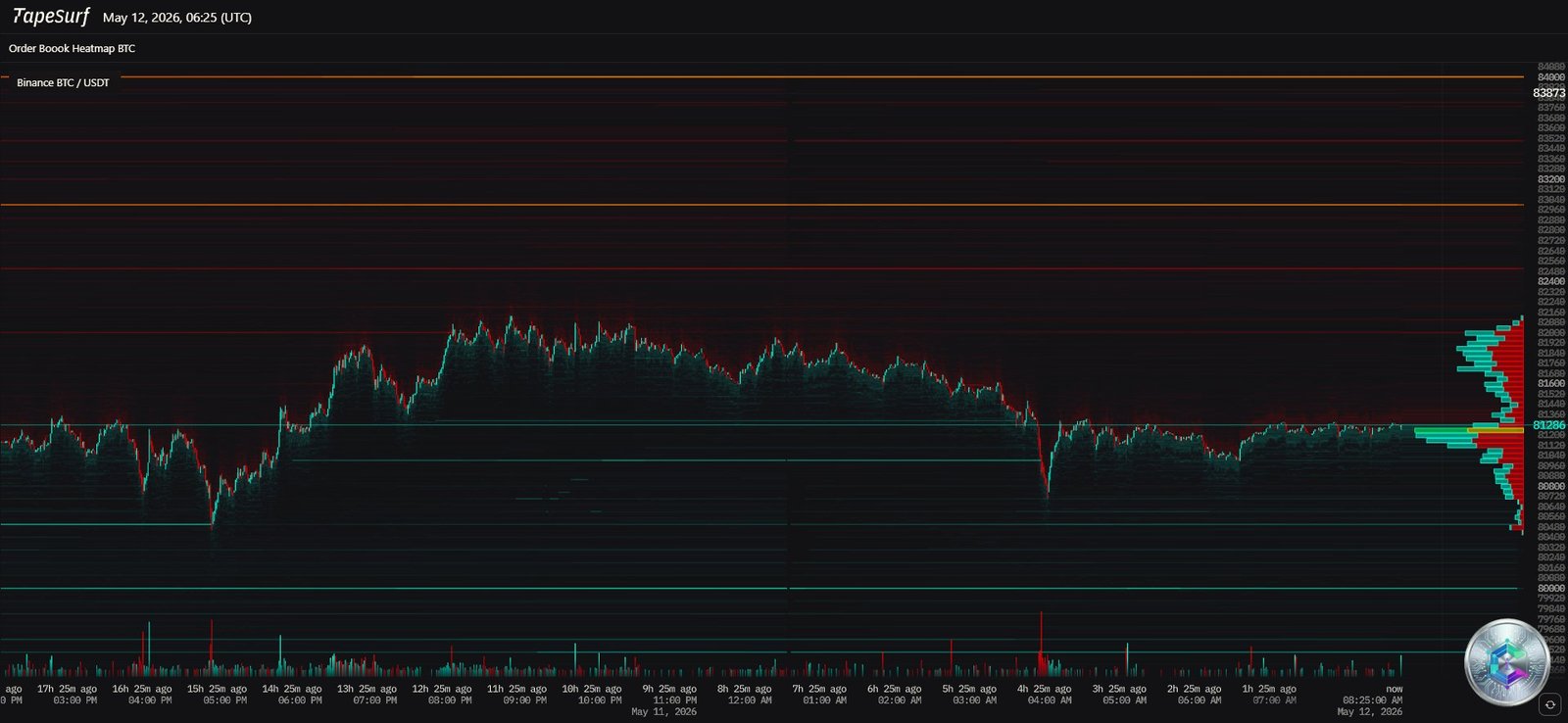
Task: Click the refresh chart icon button
Action: [x=1549, y=704]
